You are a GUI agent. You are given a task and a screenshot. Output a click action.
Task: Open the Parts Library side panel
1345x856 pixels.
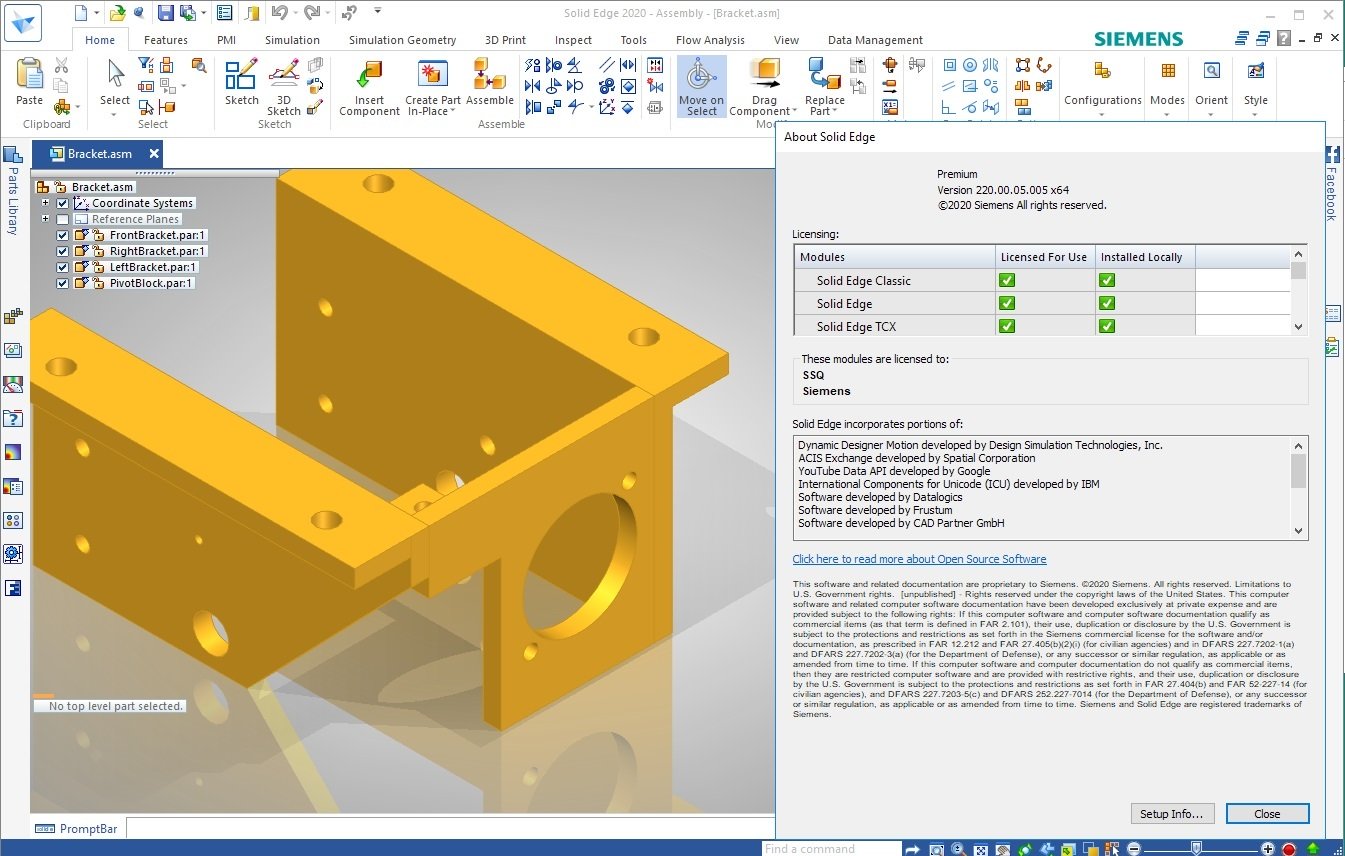click(x=12, y=190)
